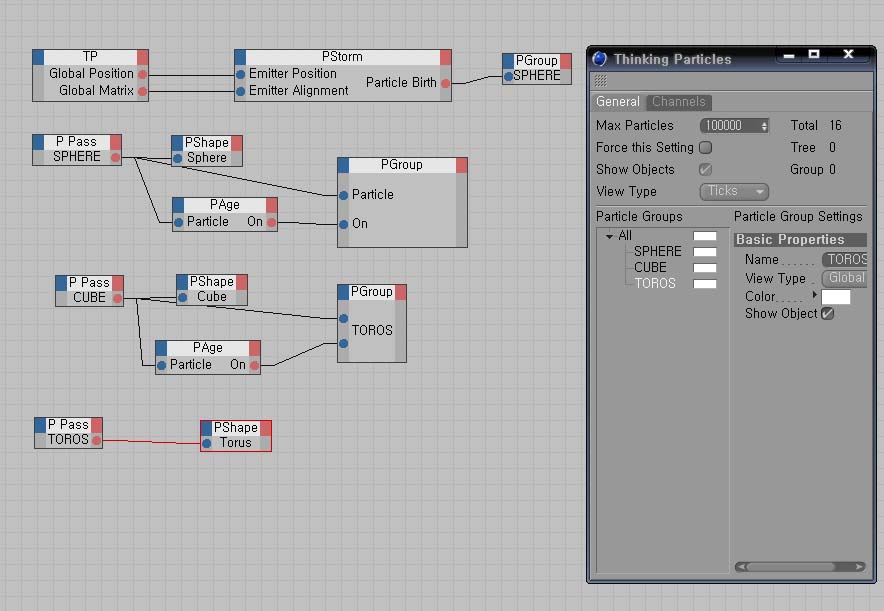Toggle Show Object in Basic Properties
884x611 pixels.
tap(827, 313)
